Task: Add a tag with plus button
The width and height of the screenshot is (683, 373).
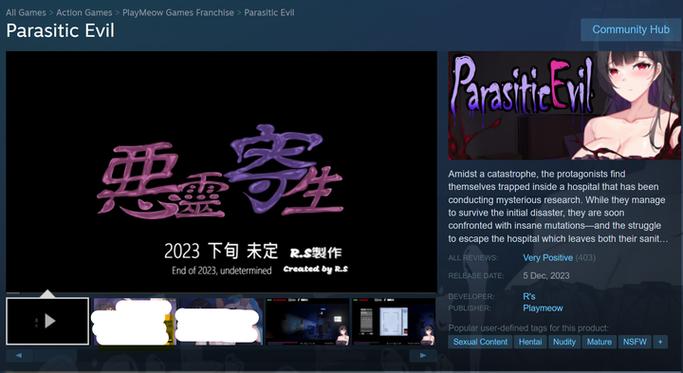Action: 660,342
